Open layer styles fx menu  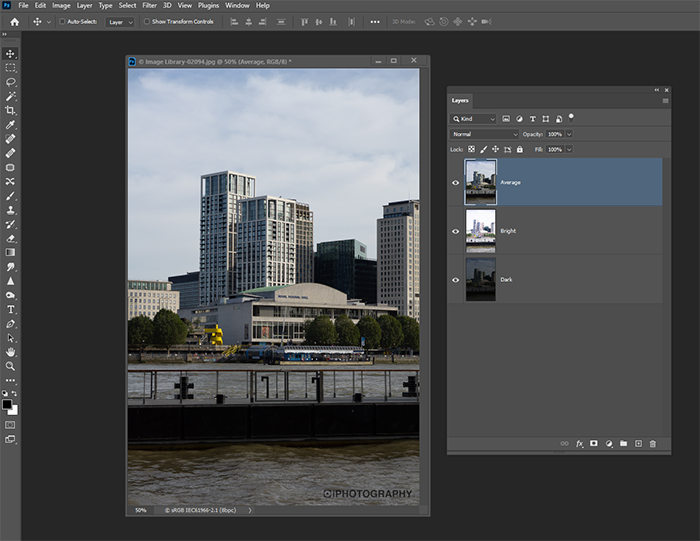pos(579,443)
